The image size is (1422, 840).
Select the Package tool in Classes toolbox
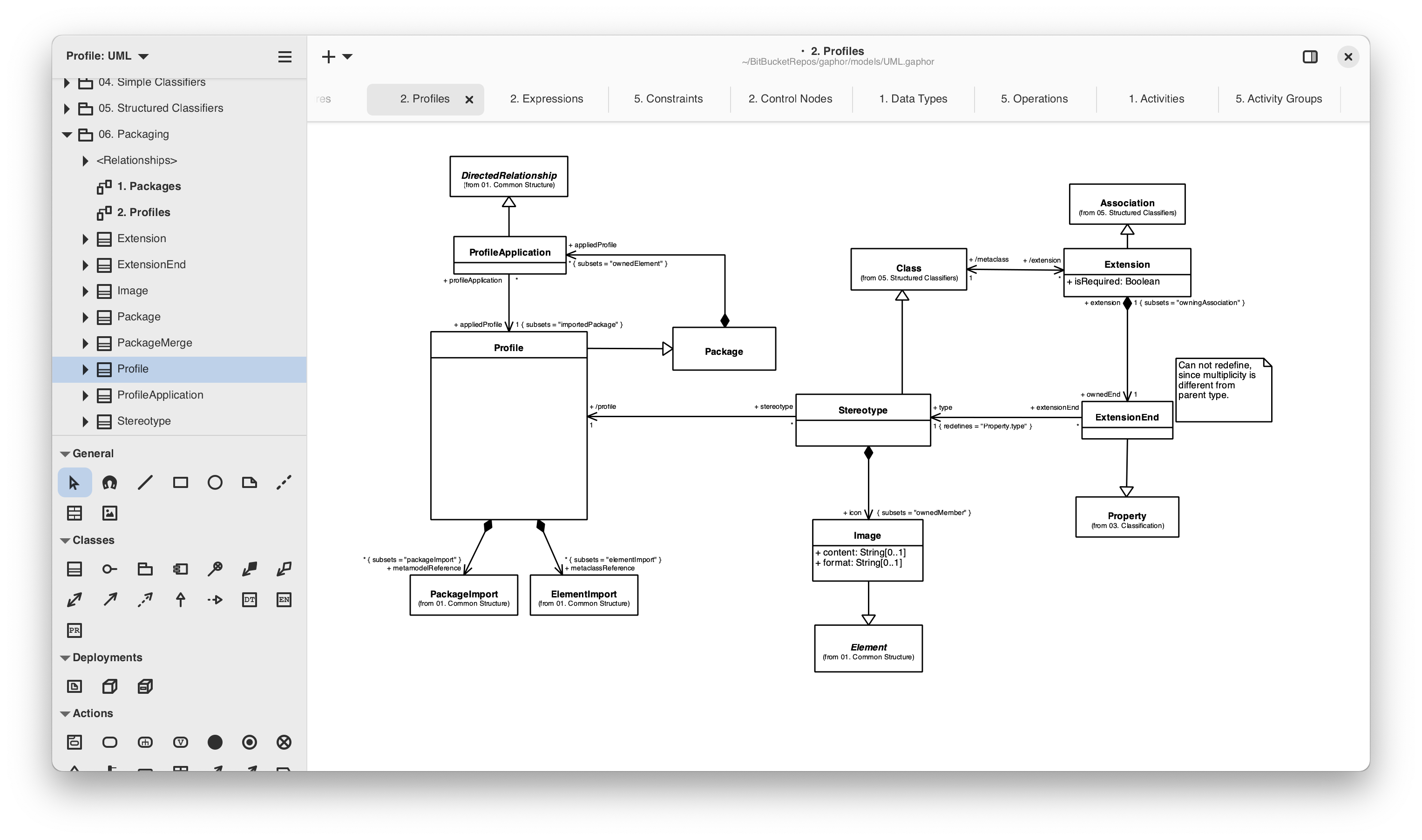[x=145, y=569]
